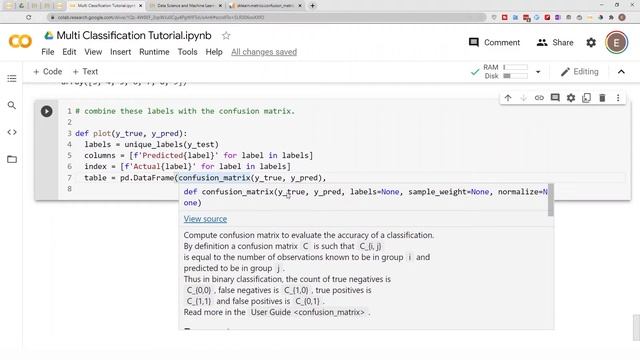Open the Google Drive icon beside title
The height and width of the screenshot is (360, 640).
click(x=49, y=36)
